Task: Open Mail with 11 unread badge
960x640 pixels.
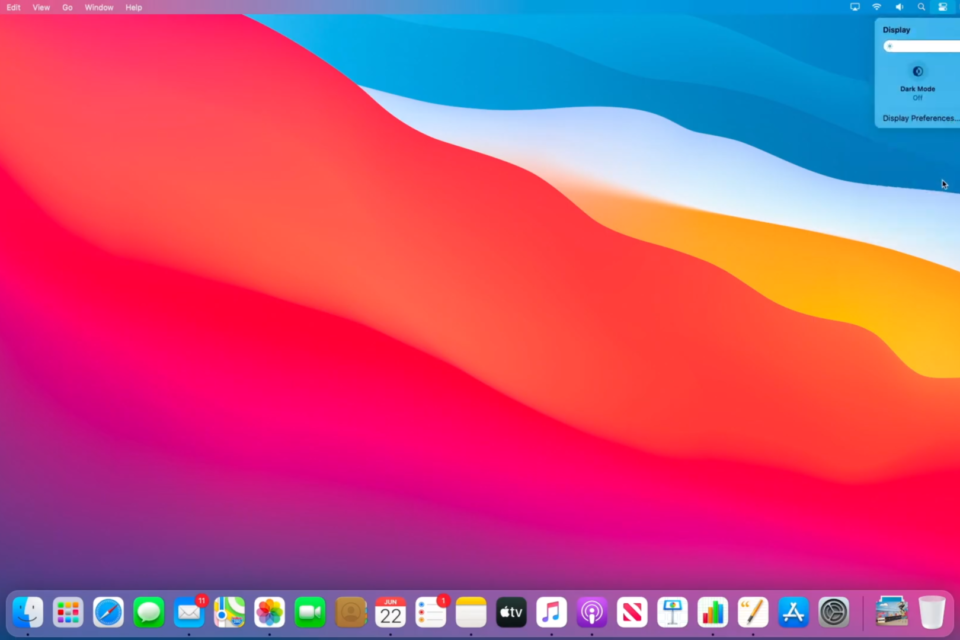Action: pyautogui.click(x=189, y=611)
